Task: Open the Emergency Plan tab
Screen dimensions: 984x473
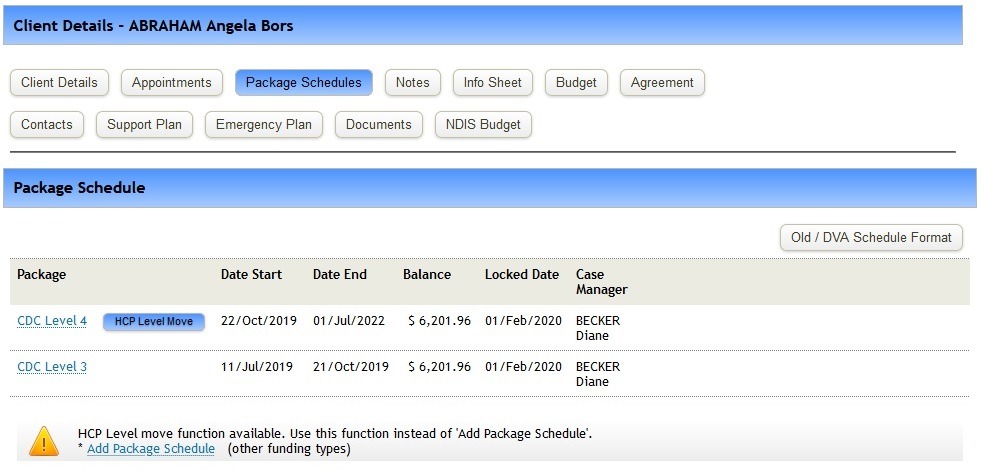Action: (x=264, y=125)
